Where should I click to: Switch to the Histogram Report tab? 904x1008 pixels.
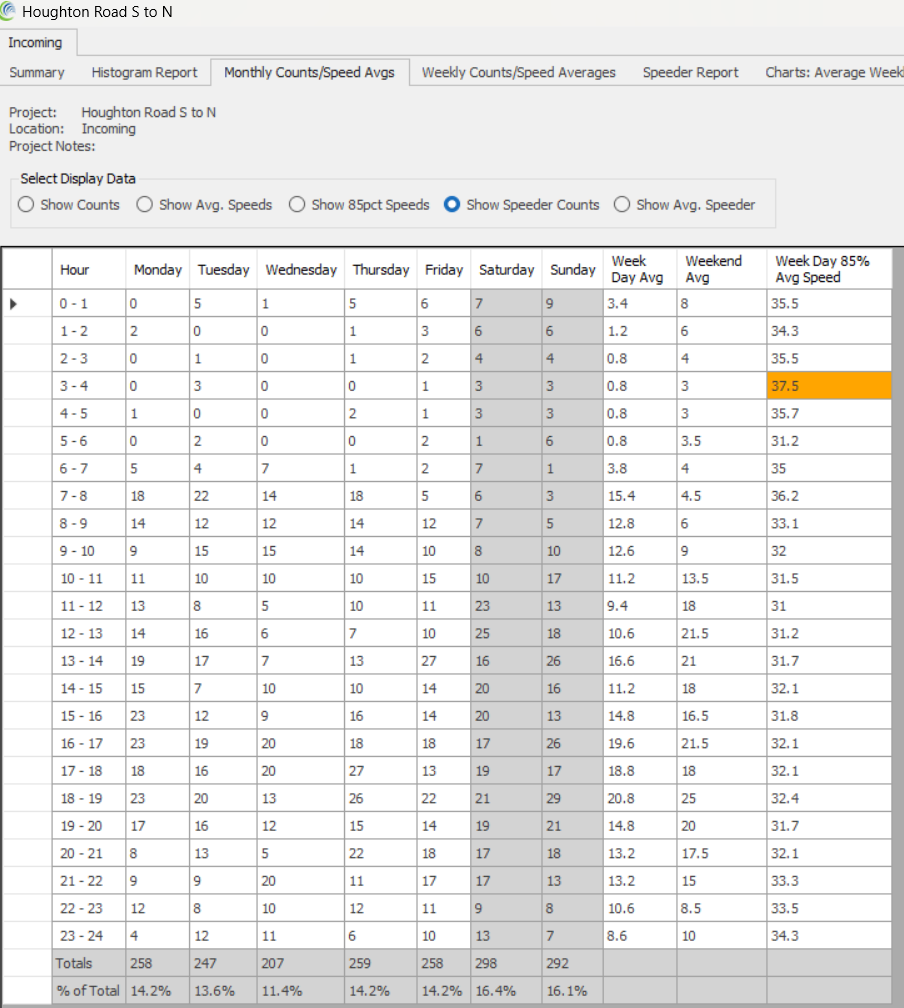[x=144, y=72]
